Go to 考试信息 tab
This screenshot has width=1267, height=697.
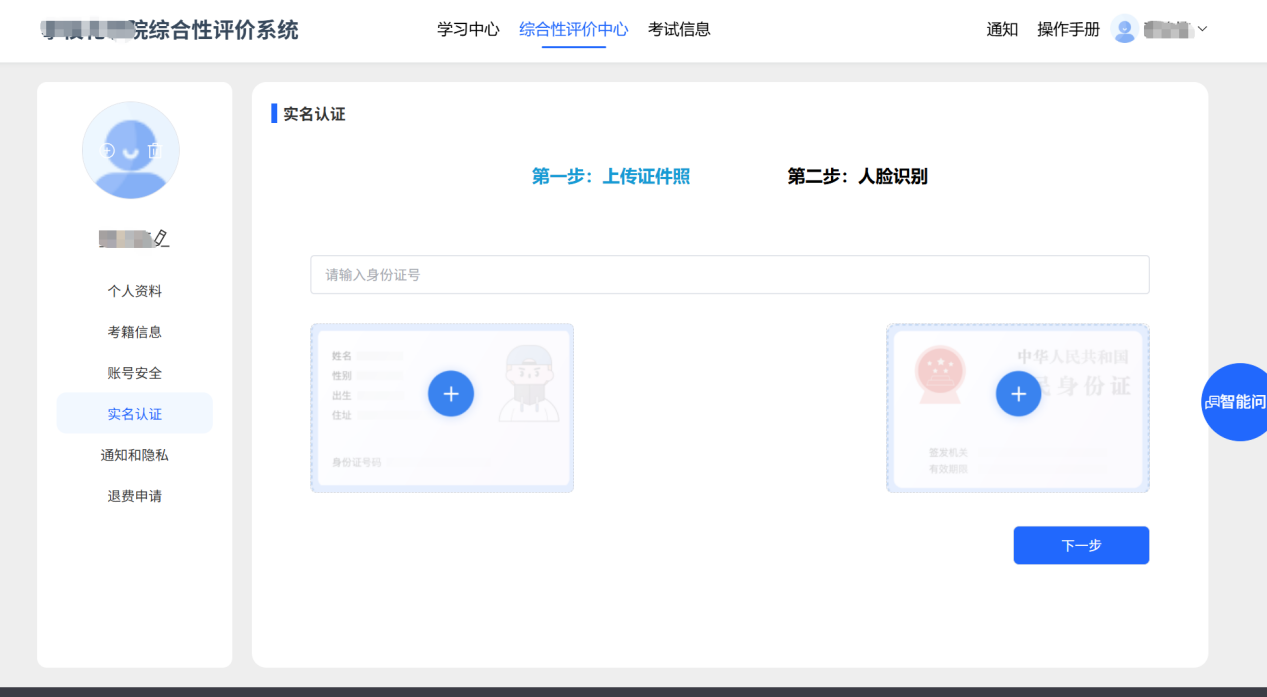click(679, 29)
